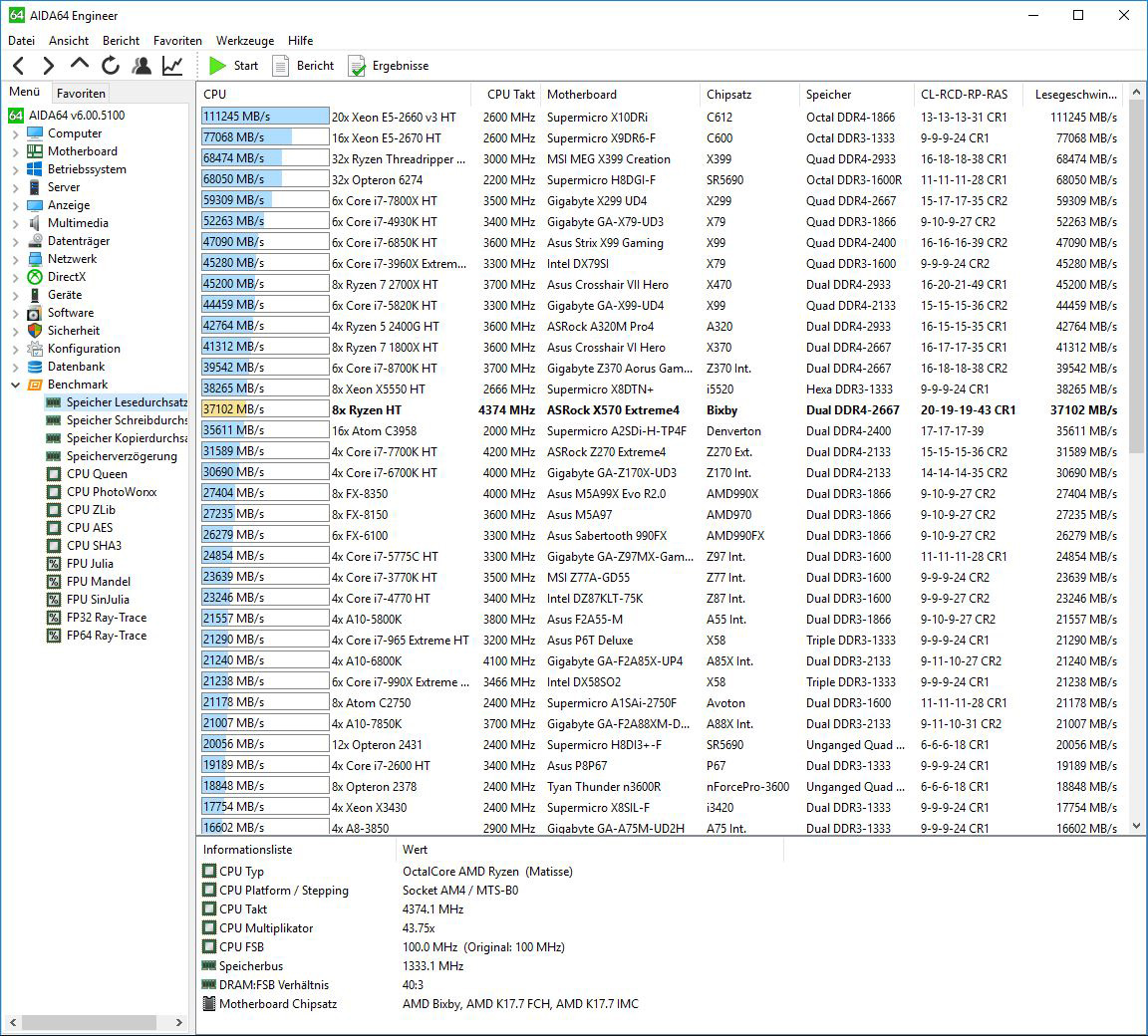Expand the Anzeige tree node
The width and height of the screenshot is (1148, 1036).
coord(15,205)
